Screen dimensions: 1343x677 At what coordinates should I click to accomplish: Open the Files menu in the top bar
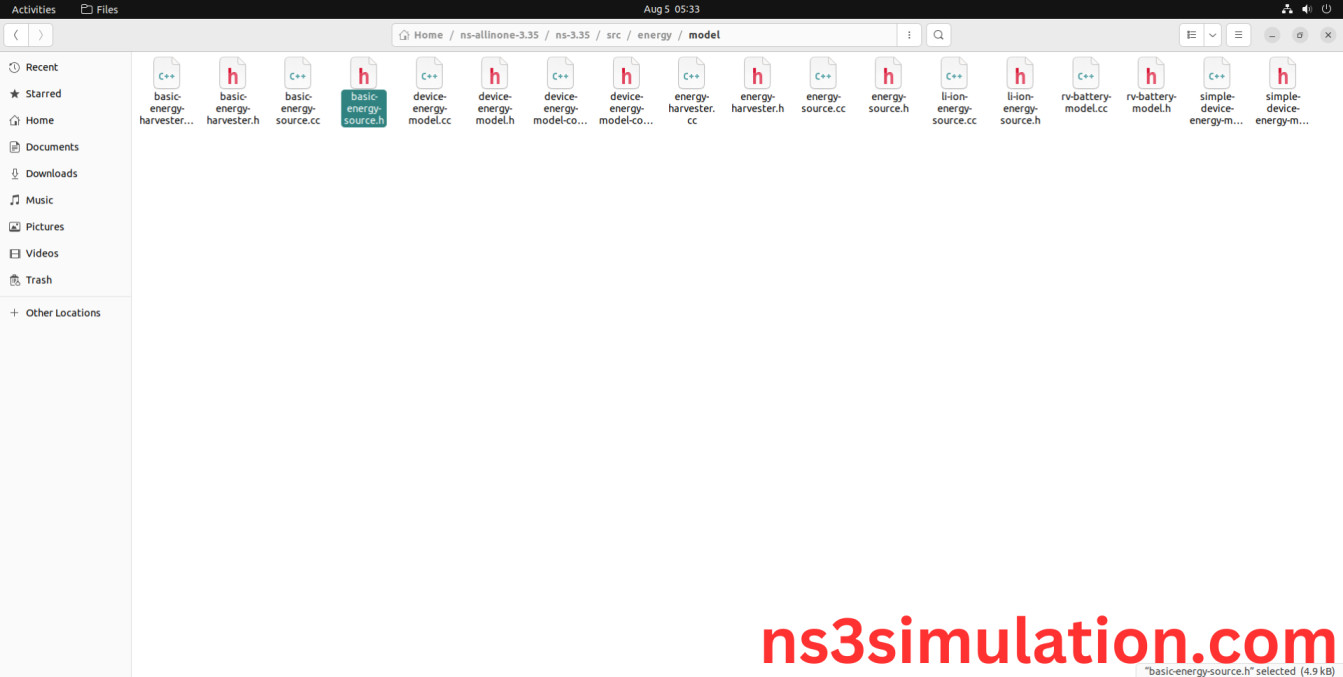pos(99,9)
